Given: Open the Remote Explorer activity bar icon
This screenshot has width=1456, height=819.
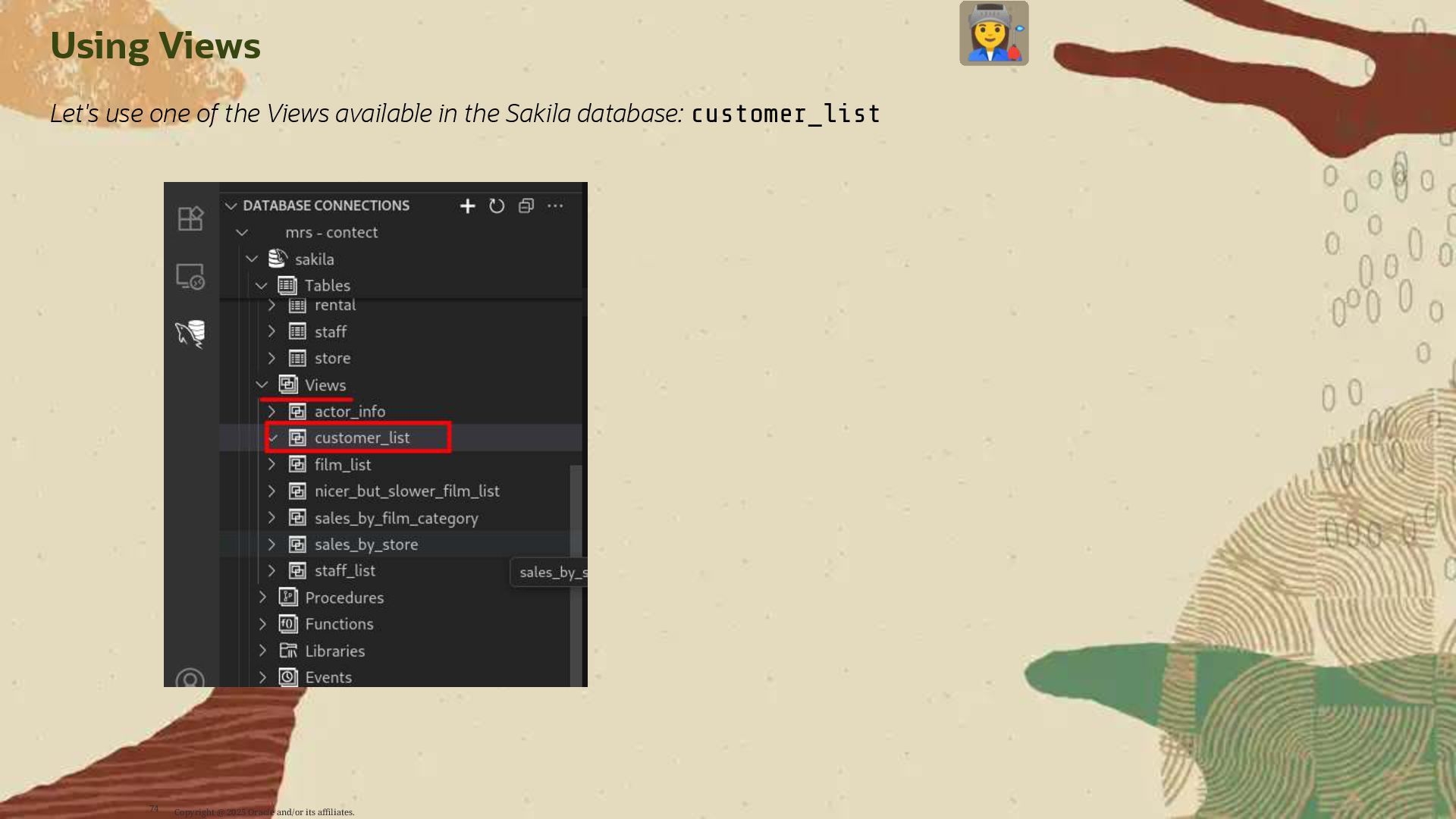Looking at the screenshot, I should click(x=190, y=277).
